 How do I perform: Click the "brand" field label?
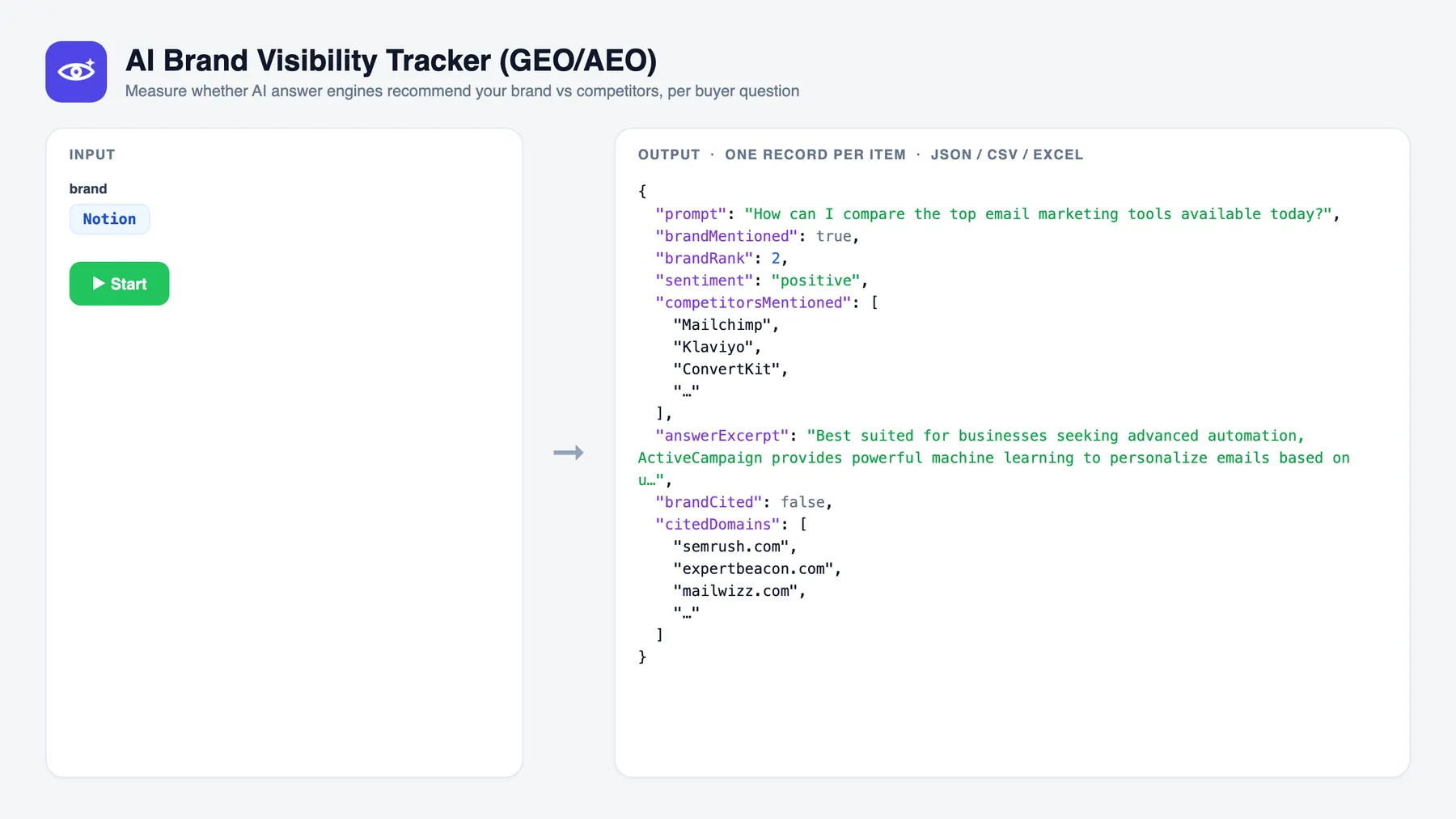pyautogui.click(x=88, y=188)
